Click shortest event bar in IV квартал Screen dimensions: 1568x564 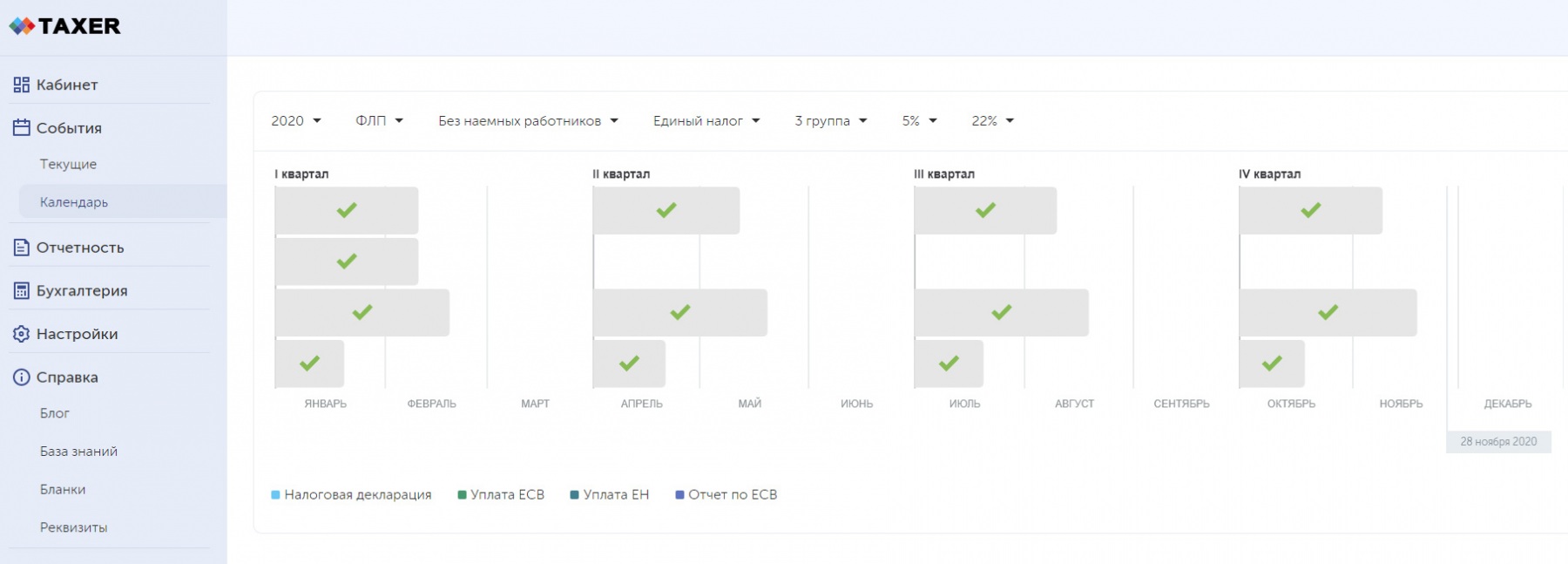pos(1272,364)
